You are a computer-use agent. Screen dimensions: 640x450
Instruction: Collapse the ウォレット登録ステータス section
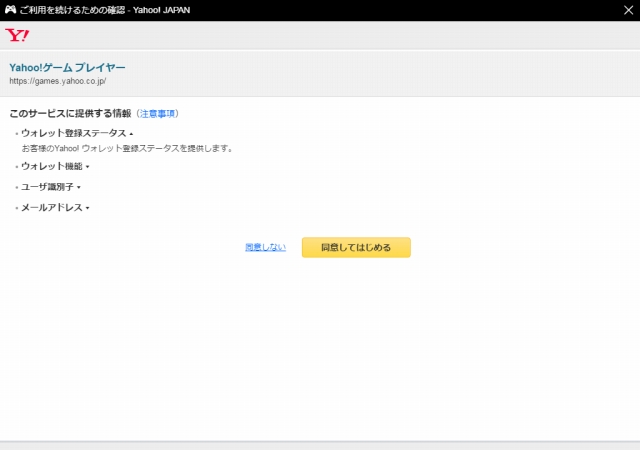(x=74, y=133)
